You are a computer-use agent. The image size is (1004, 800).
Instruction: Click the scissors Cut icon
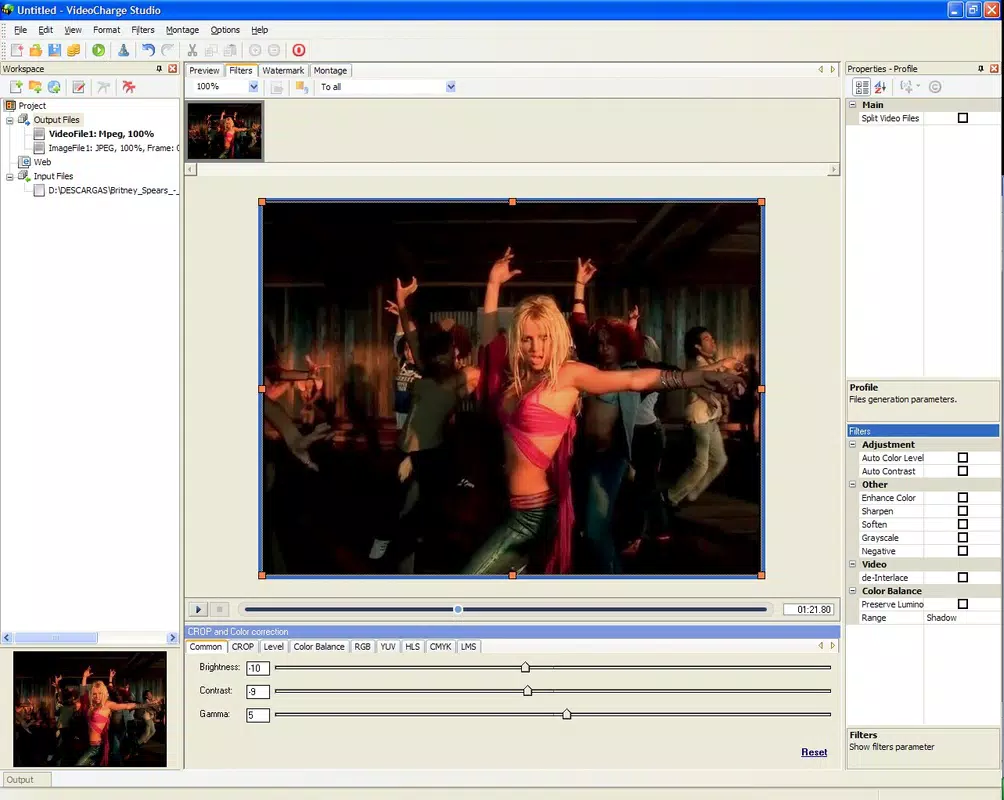192,50
